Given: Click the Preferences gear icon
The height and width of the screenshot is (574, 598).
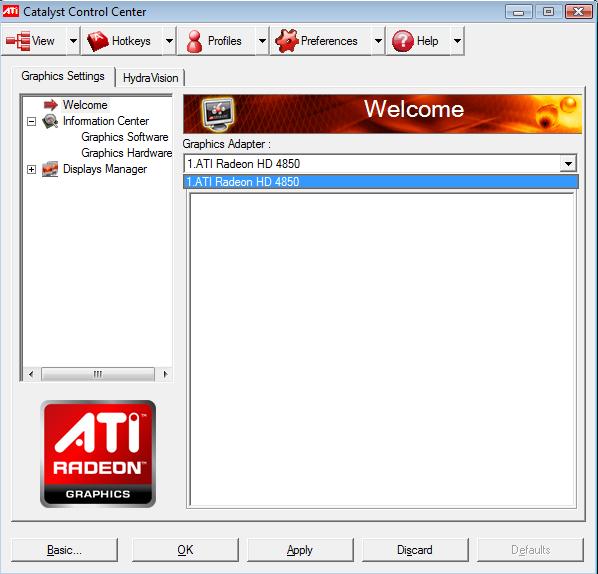Looking at the screenshot, I should pyautogui.click(x=286, y=41).
